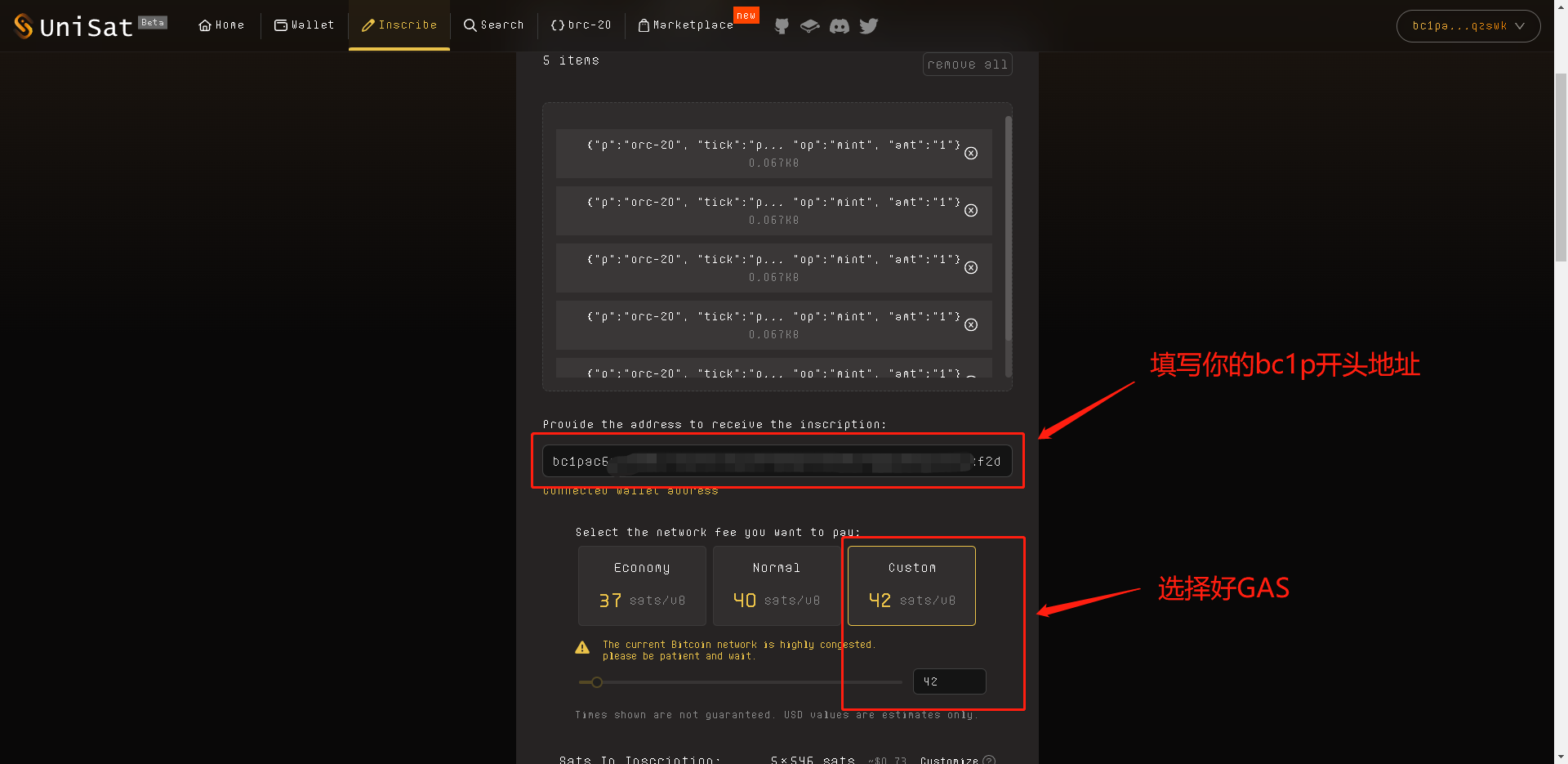Open the GitBook docs icon
Viewport: 1568px width, 764px height.
point(809,26)
